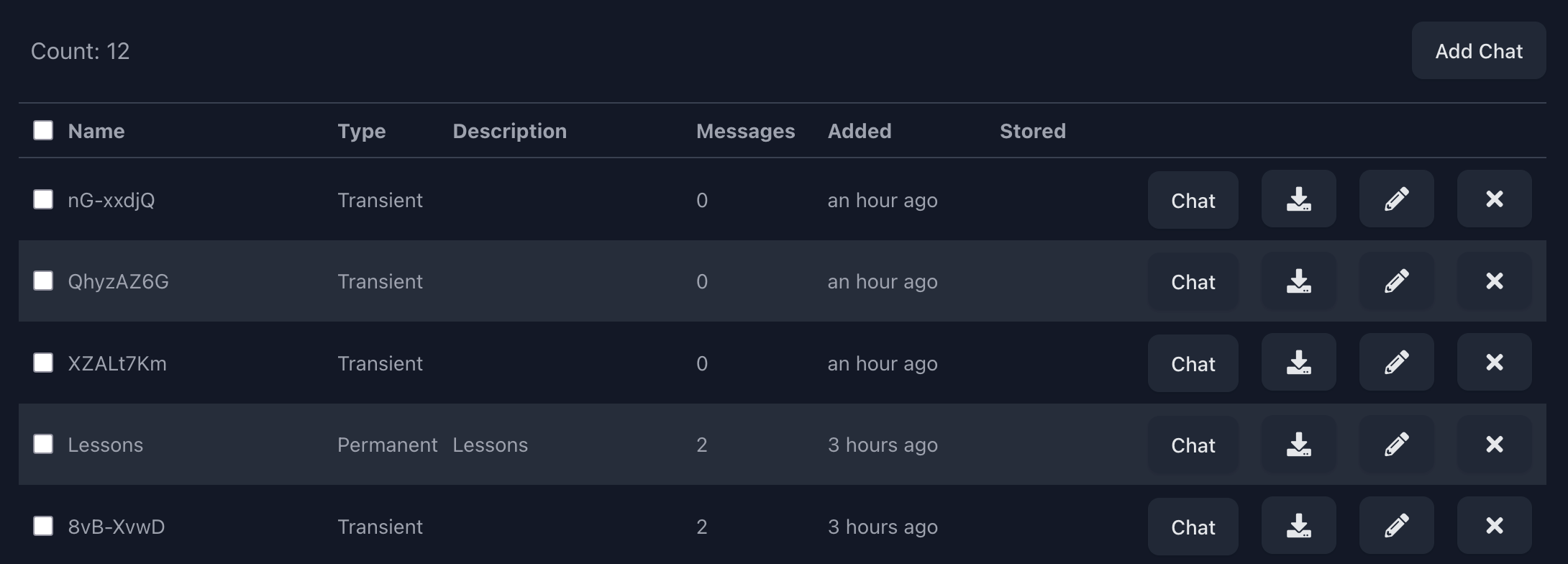Click the Messages column header
This screenshot has height=564, width=1568.
[x=745, y=131]
